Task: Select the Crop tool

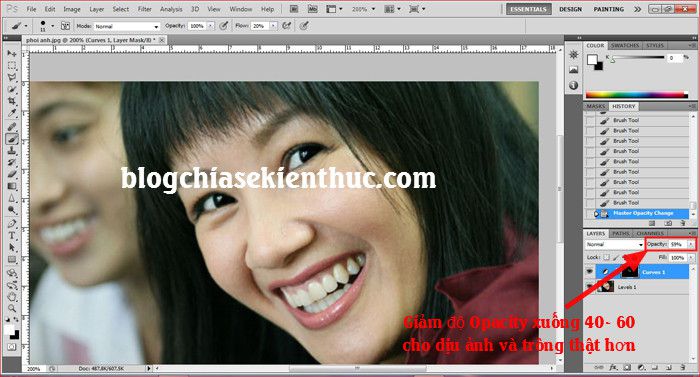Action: tap(12, 102)
